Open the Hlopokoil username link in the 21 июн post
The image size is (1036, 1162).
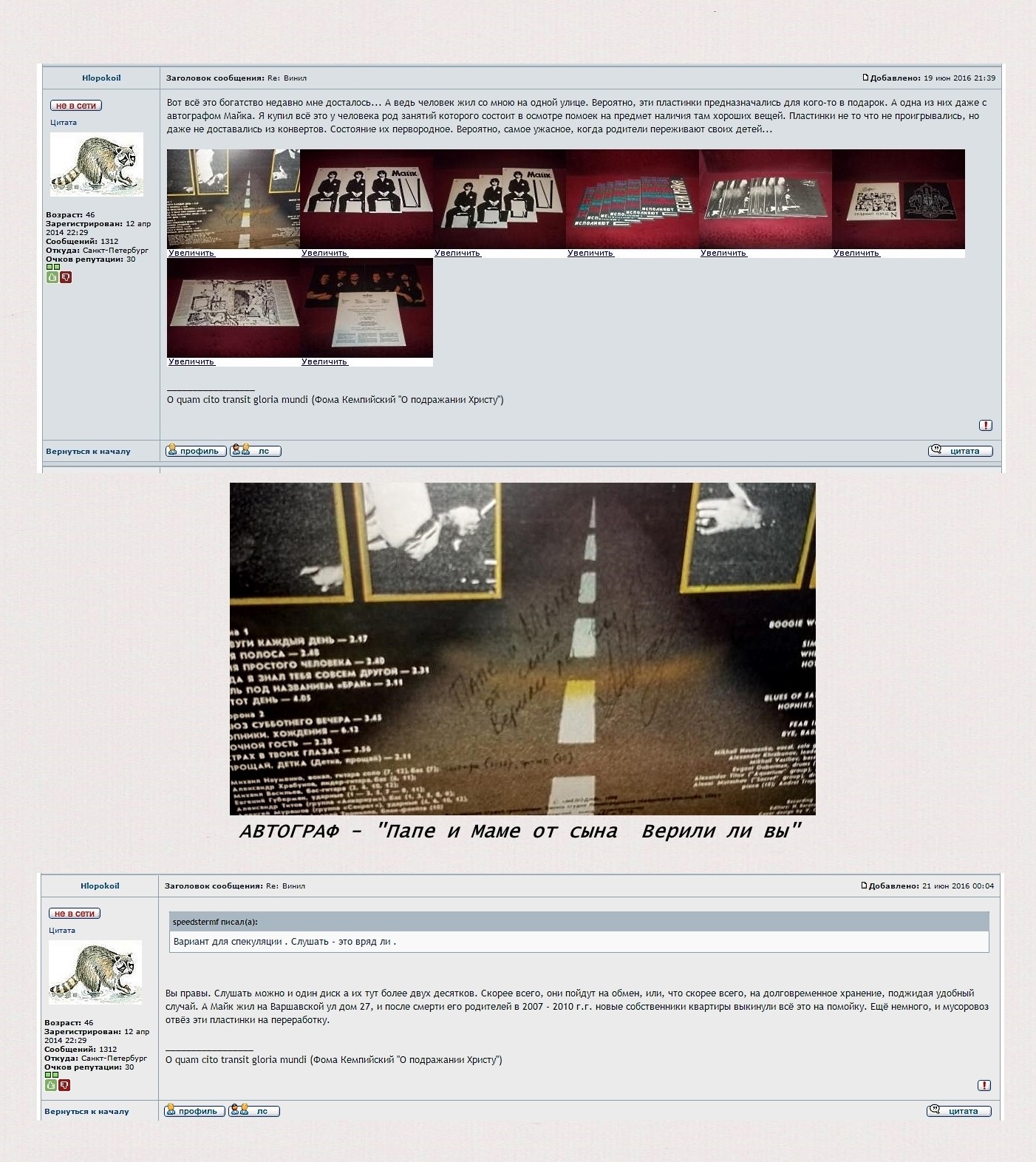coord(100,886)
